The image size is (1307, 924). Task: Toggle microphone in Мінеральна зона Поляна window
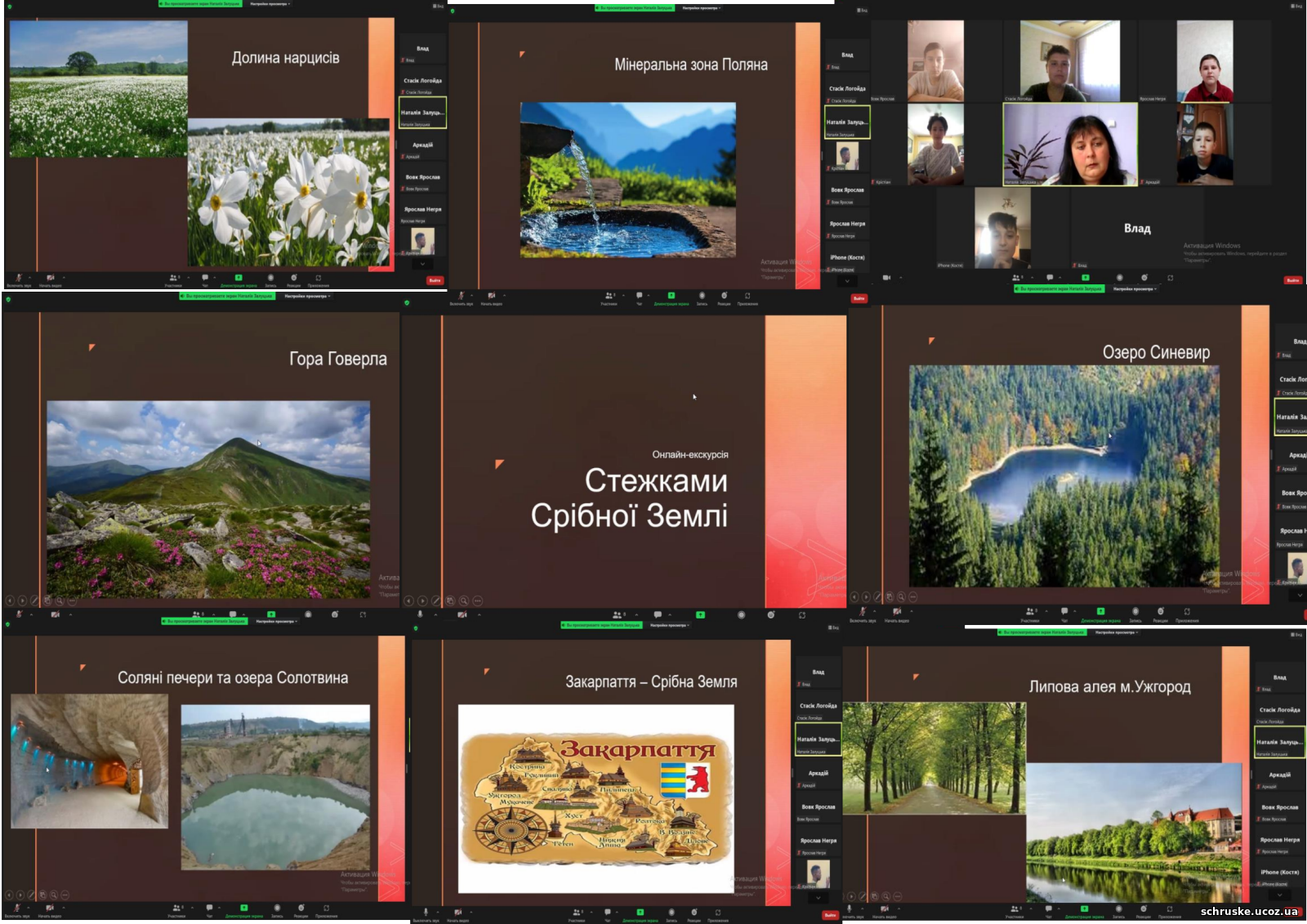pos(461,296)
